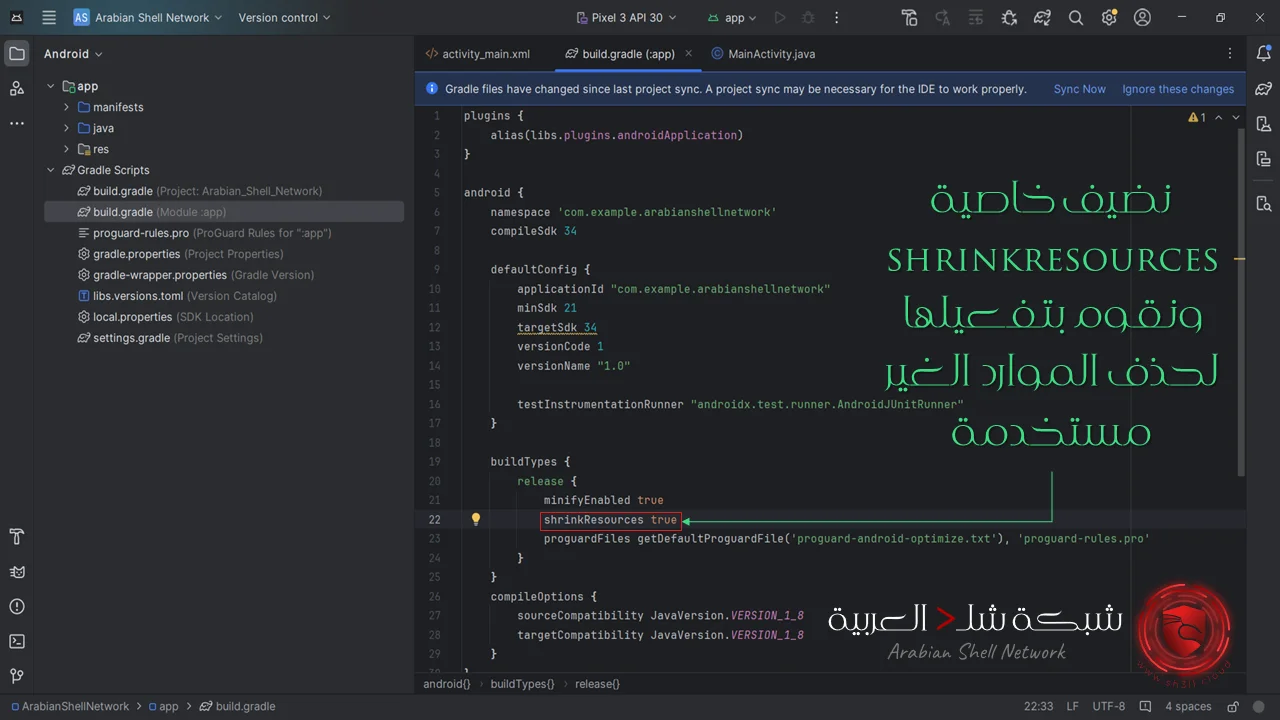1280x720 pixels.
Task: Open the Build tool window hammer
Action: [x=16, y=537]
